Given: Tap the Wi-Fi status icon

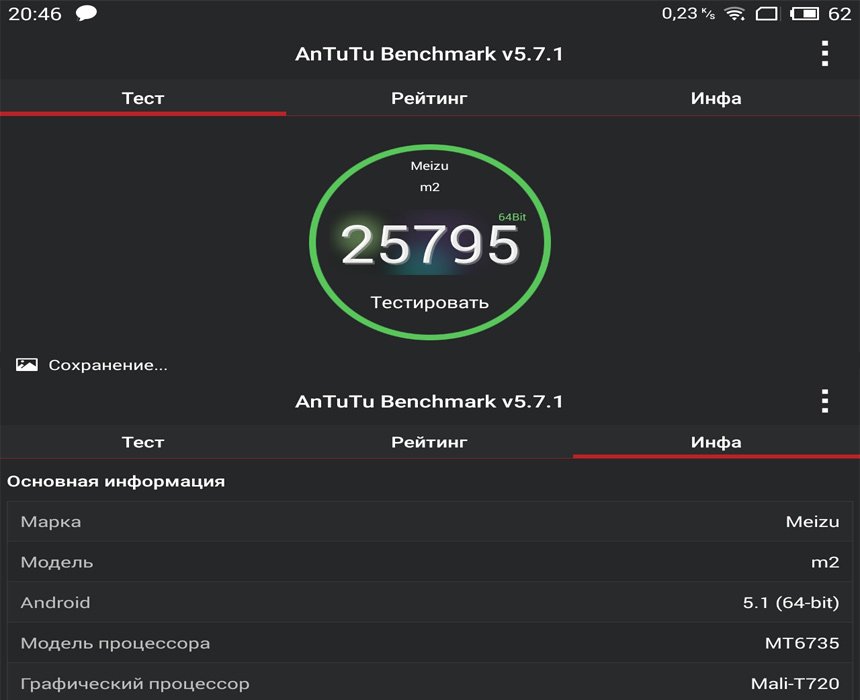Looking at the screenshot, I should click(x=735, y=13).
